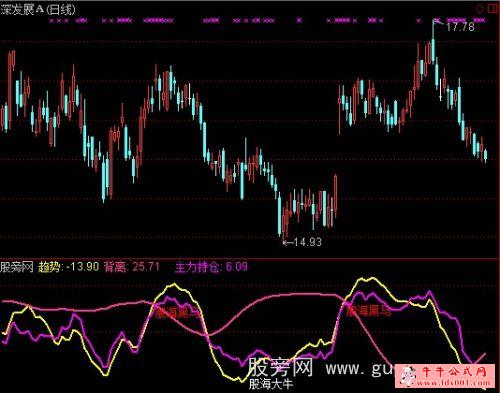Screen dimensions: 500x393
Task: Click the 6.09 主力持仓 value
Action: [x=237, y=267]
